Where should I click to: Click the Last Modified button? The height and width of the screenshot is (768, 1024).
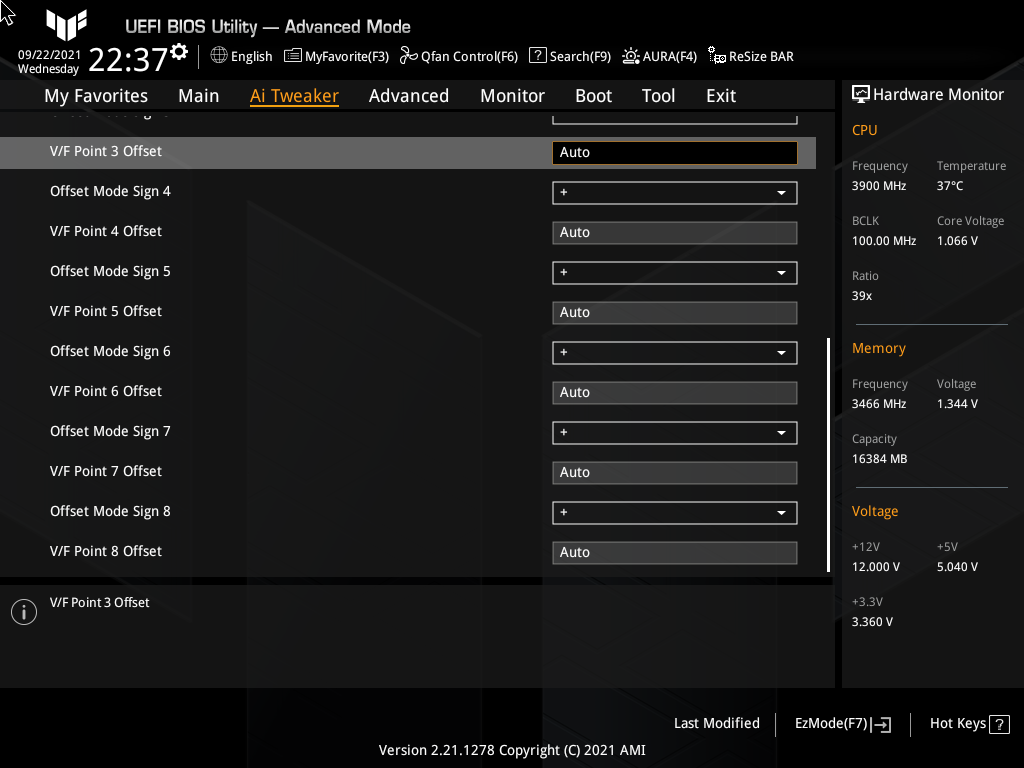pyautogui.click(x=716, y=724)
